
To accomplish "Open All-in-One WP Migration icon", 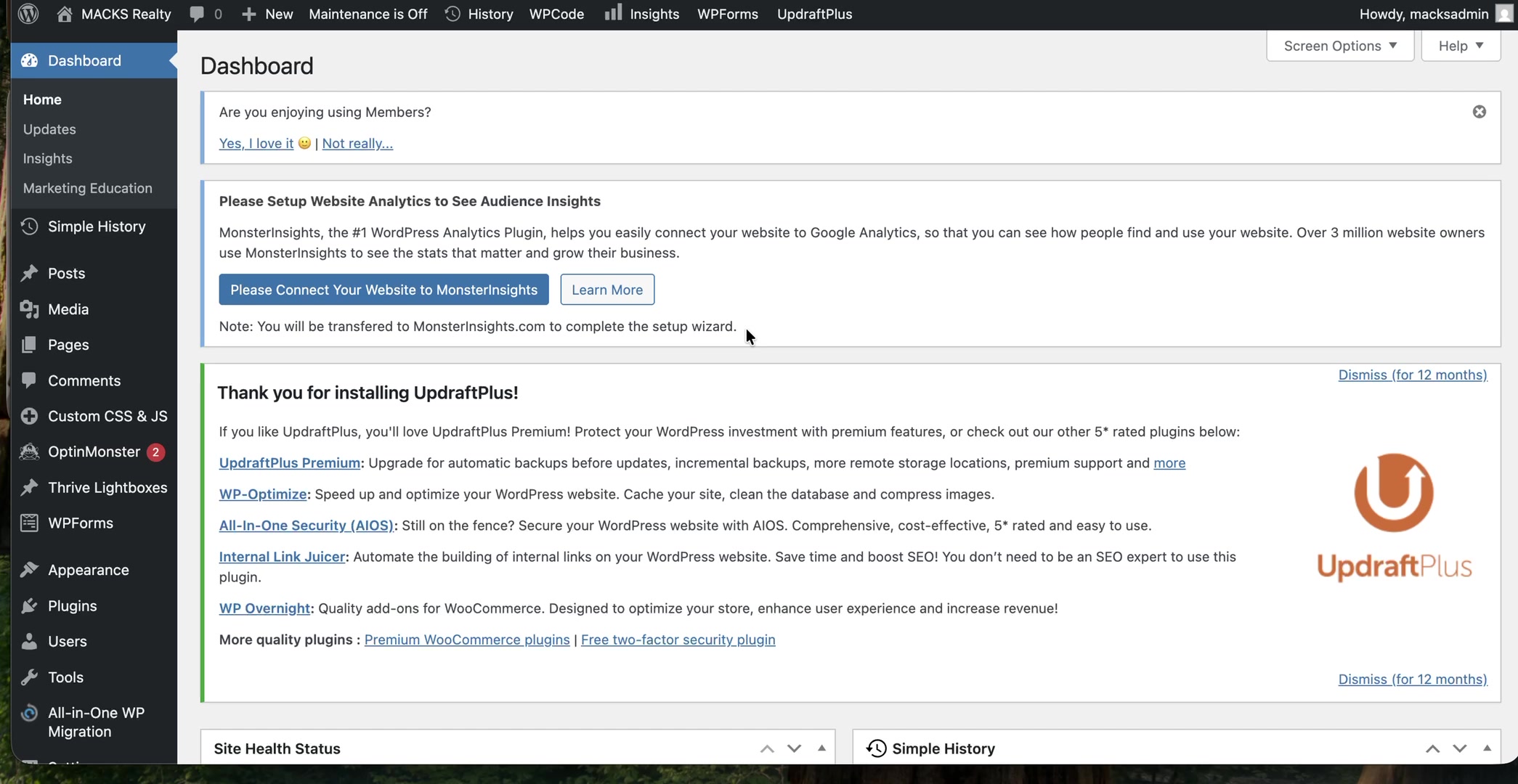I will (29, 714).
